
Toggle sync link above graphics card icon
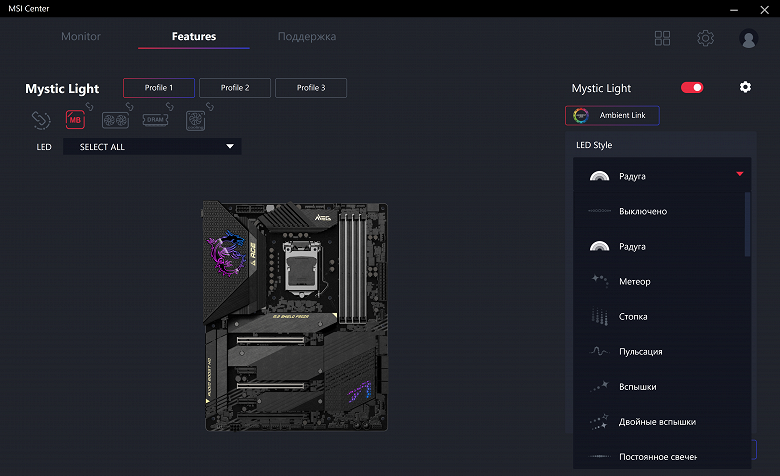[129, 106]
